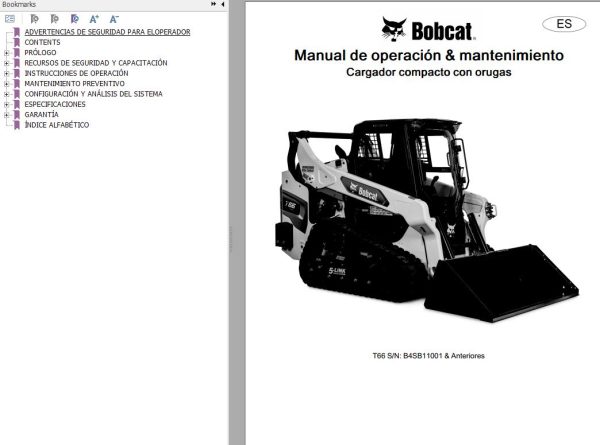Click the bookmark icon beside MANTENIMIENTO PREVENTIVO

point(17,83)
